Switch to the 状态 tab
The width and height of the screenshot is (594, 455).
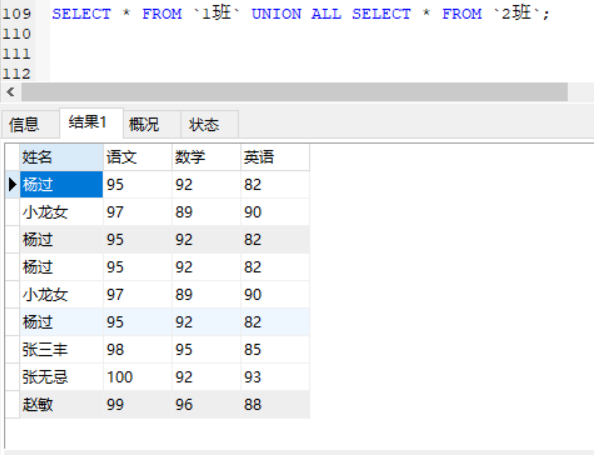209,124
